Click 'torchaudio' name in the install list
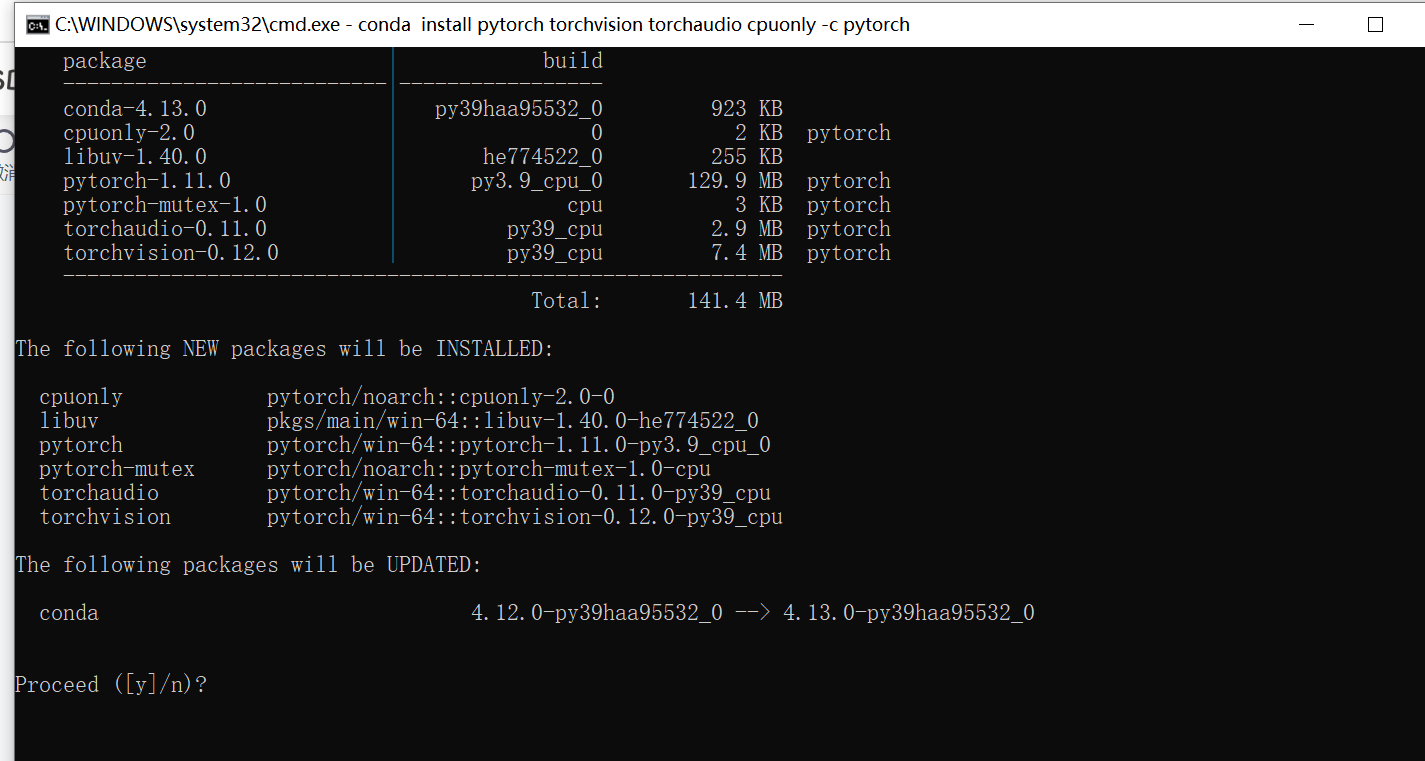 pyautogui.click(x=99, y=493)
